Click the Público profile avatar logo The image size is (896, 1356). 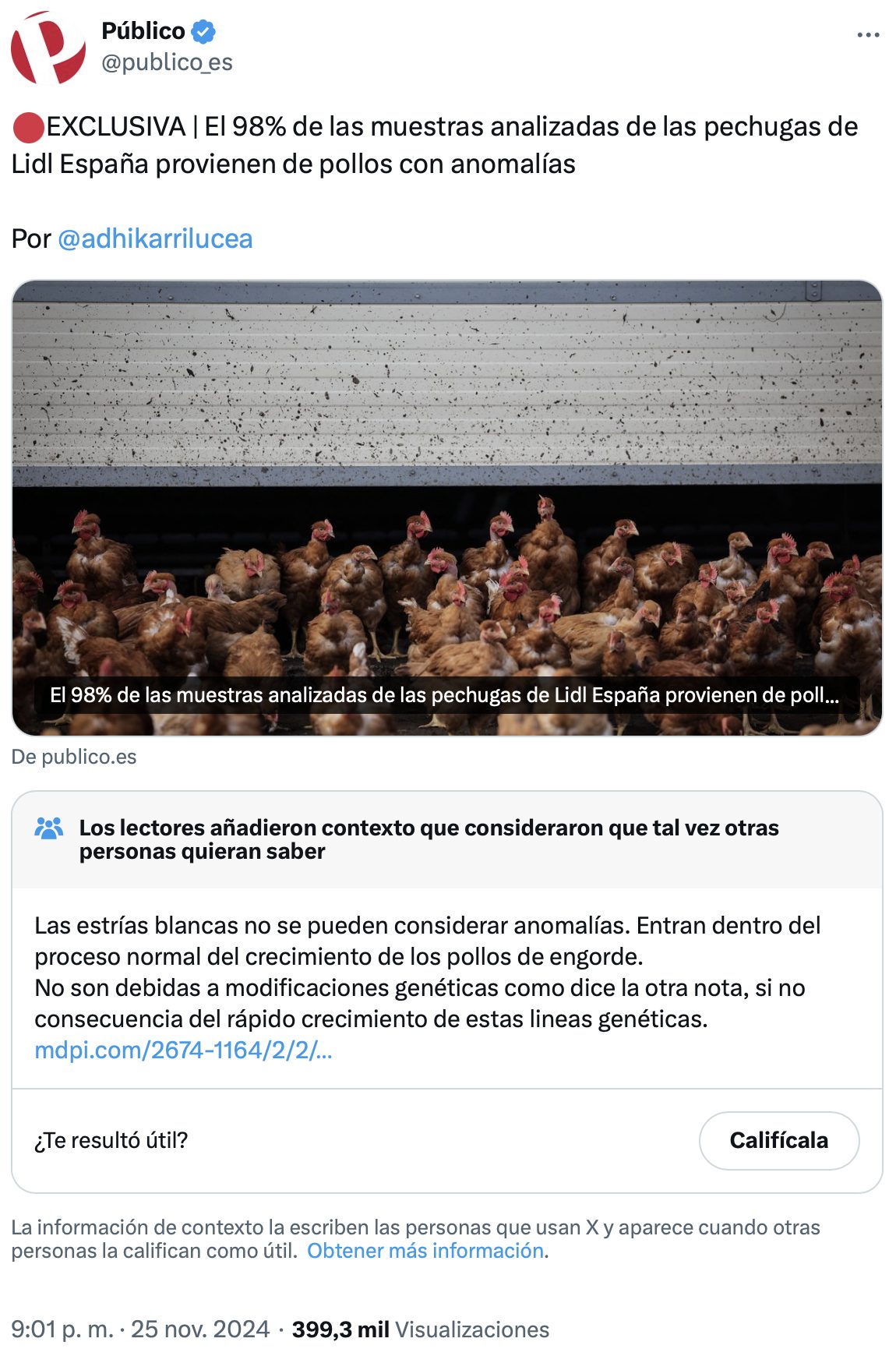[48, 47]
